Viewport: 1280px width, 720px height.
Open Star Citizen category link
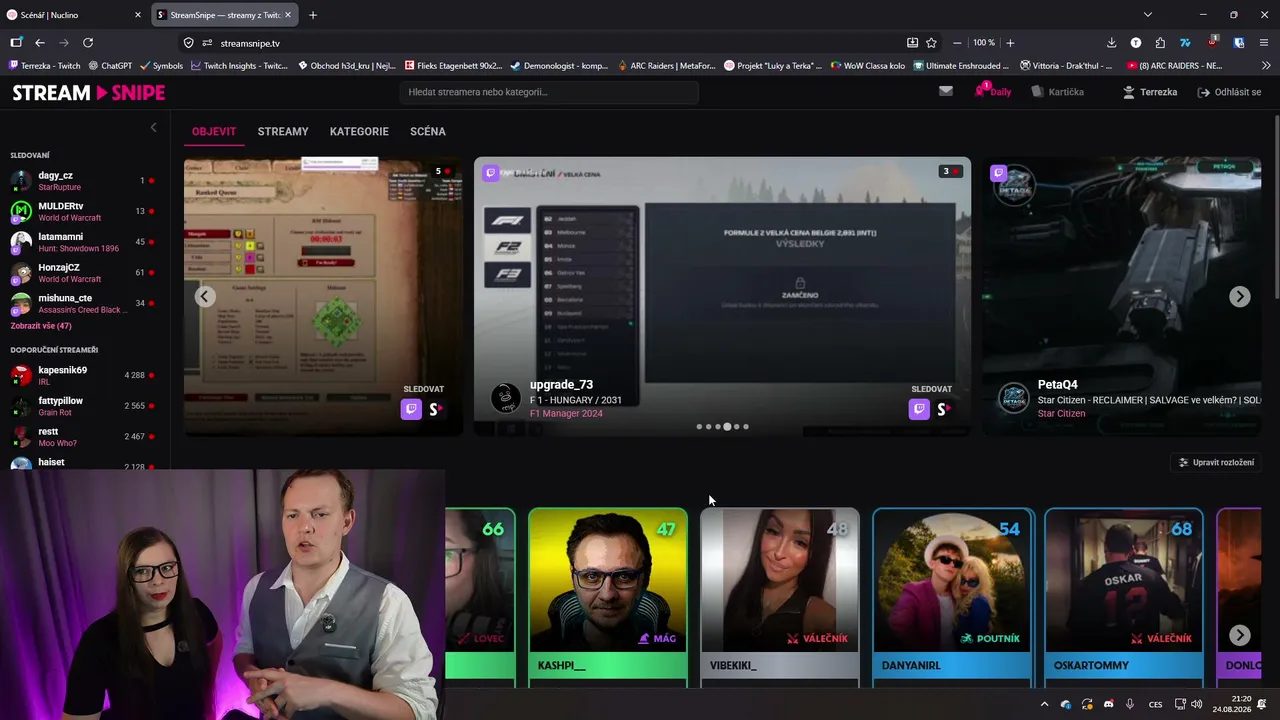click(x=1061, y=414)
